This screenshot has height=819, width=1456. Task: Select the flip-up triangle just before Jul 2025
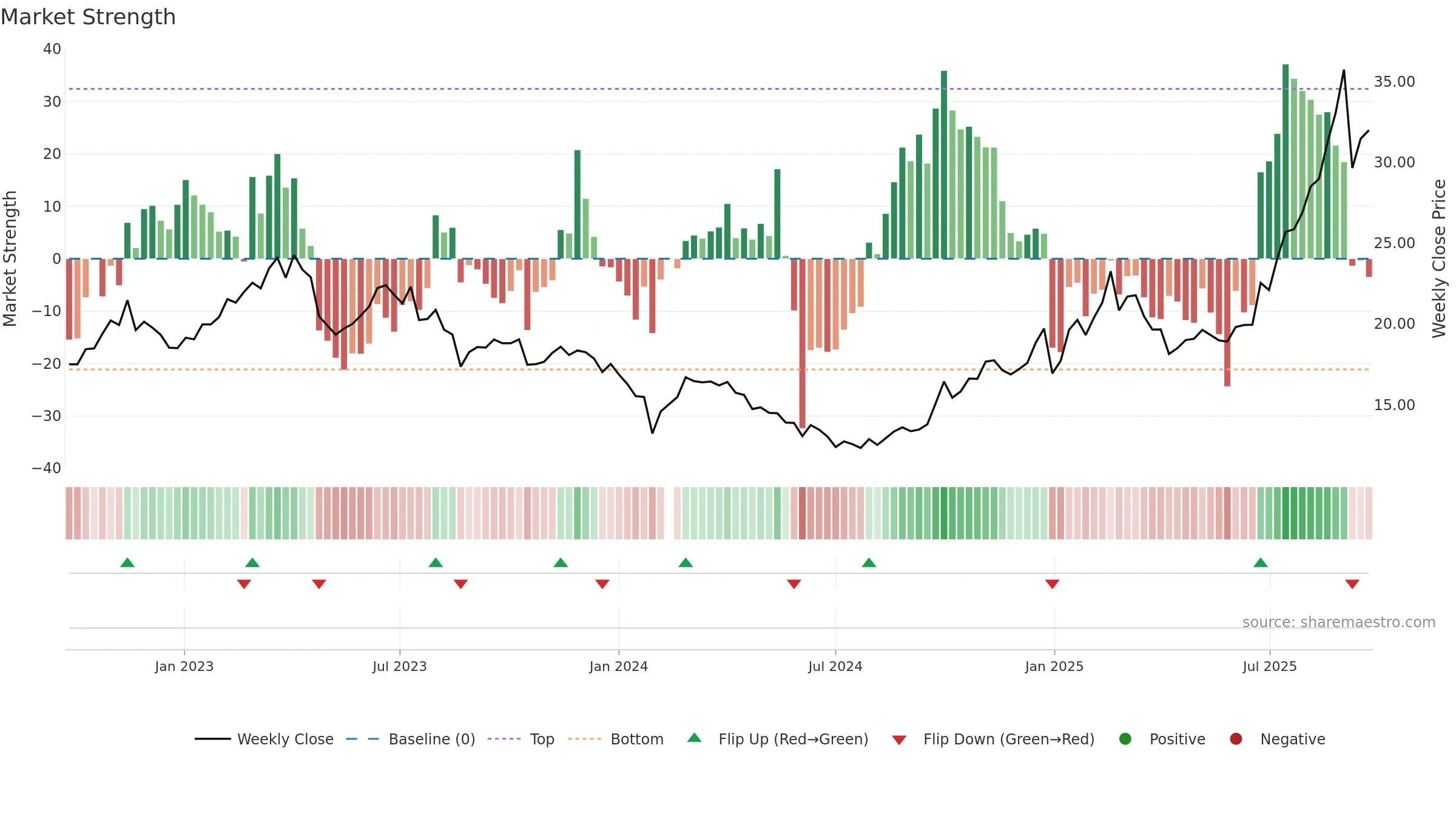click(x=1261, y=562)
